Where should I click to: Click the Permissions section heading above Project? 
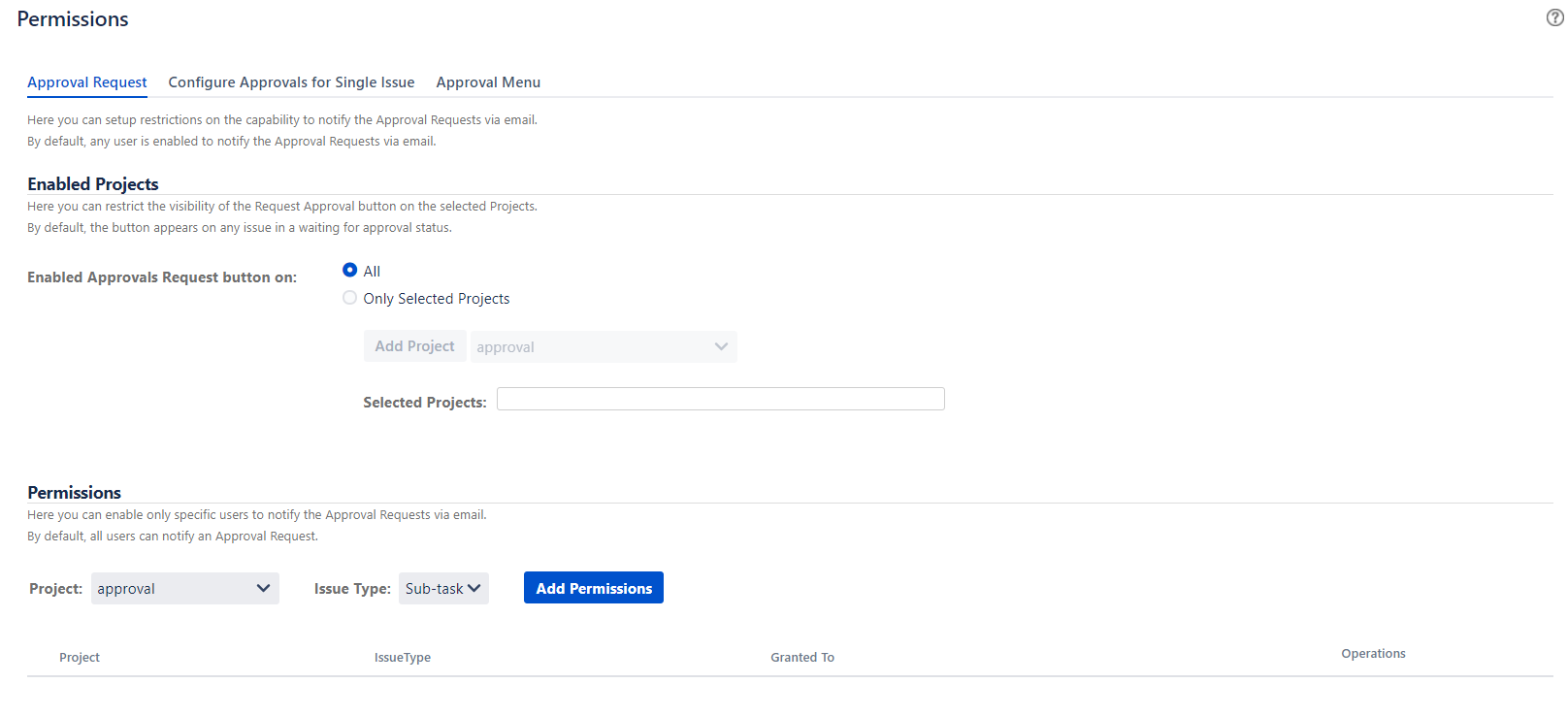tap(75, 493)
